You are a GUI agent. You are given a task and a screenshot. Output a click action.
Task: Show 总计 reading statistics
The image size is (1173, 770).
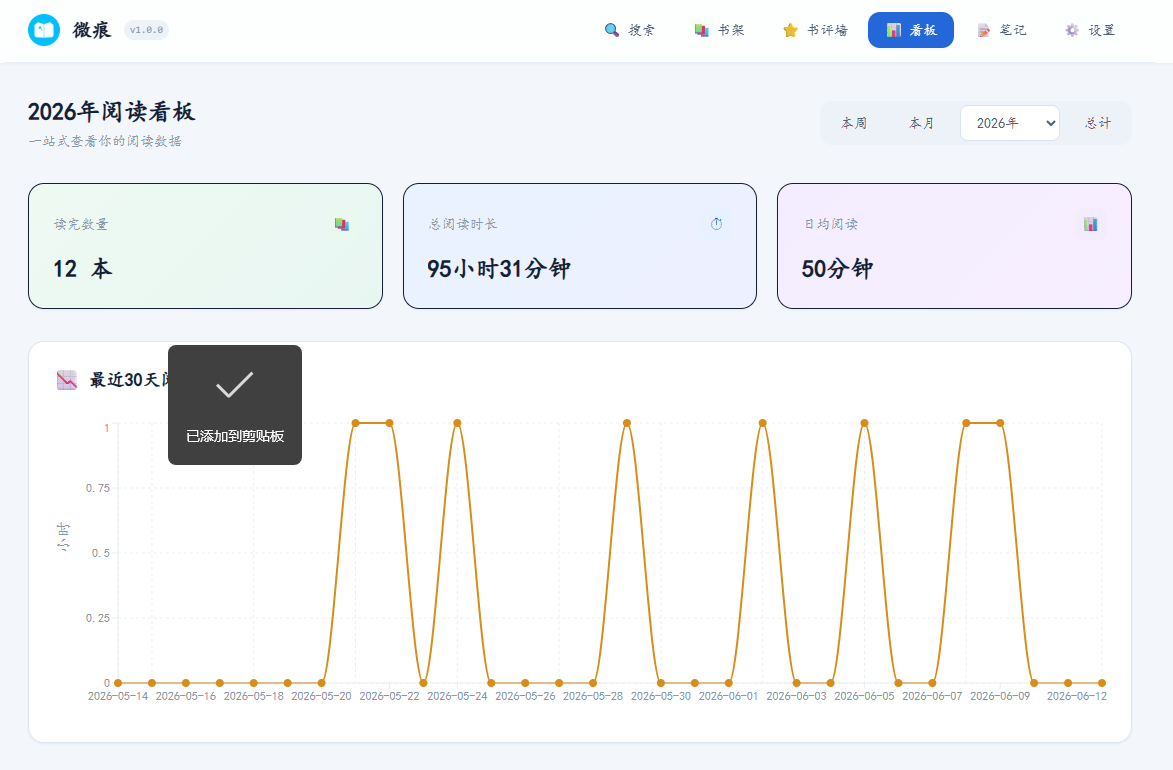pyautogui.click(x=1097, y=123)
